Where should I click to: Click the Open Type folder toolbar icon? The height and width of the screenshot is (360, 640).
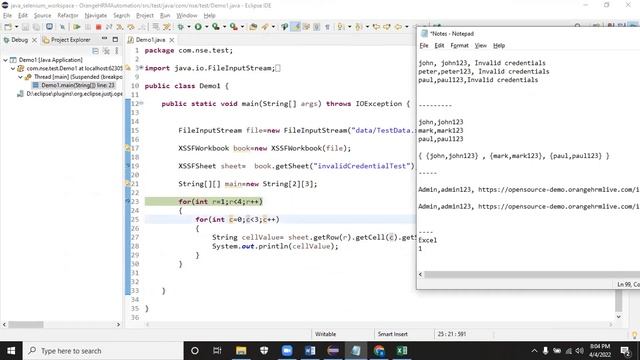253,27
